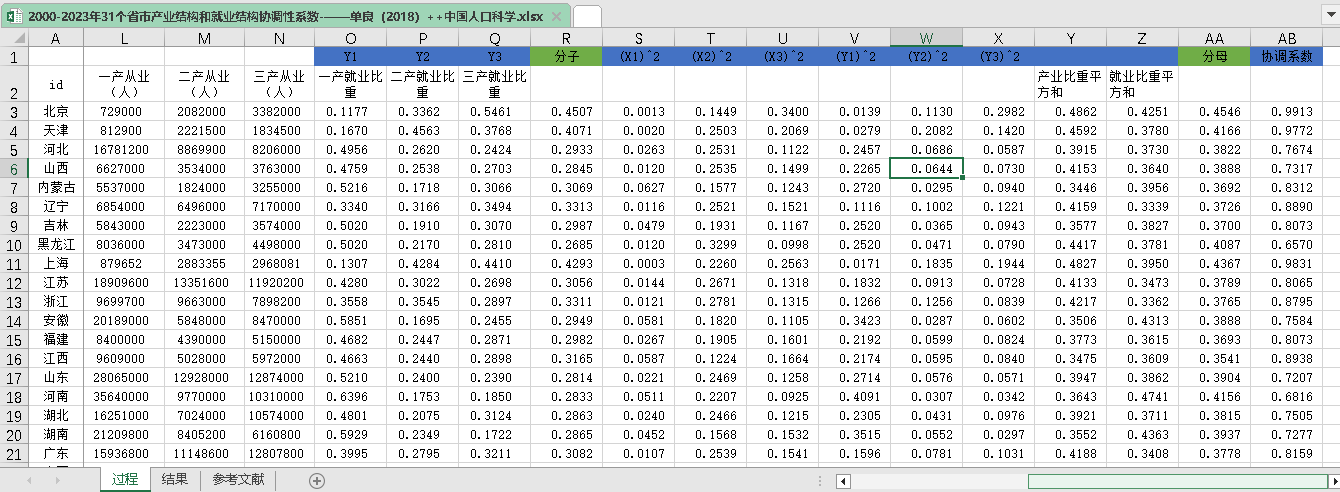
Task: Click the cell with value 729000
Action: point(124,113)
